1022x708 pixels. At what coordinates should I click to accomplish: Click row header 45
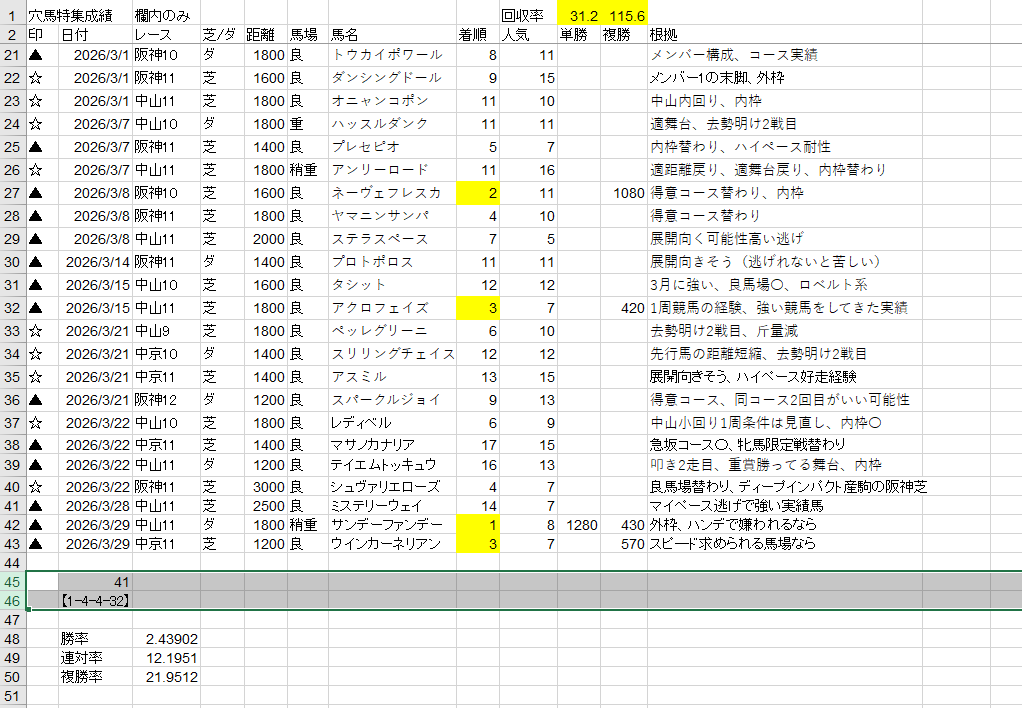click(x=12, y=581)
